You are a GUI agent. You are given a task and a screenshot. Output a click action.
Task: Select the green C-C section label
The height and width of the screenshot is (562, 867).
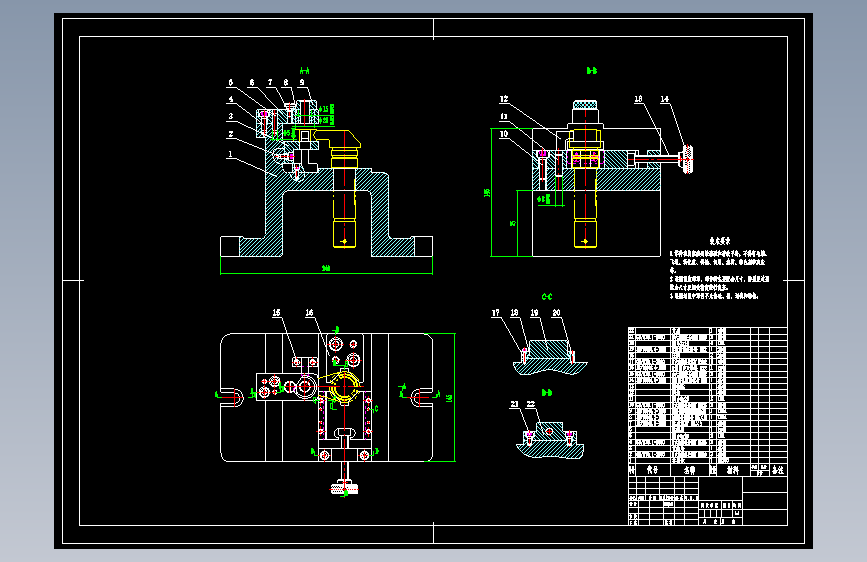[547, 297]
